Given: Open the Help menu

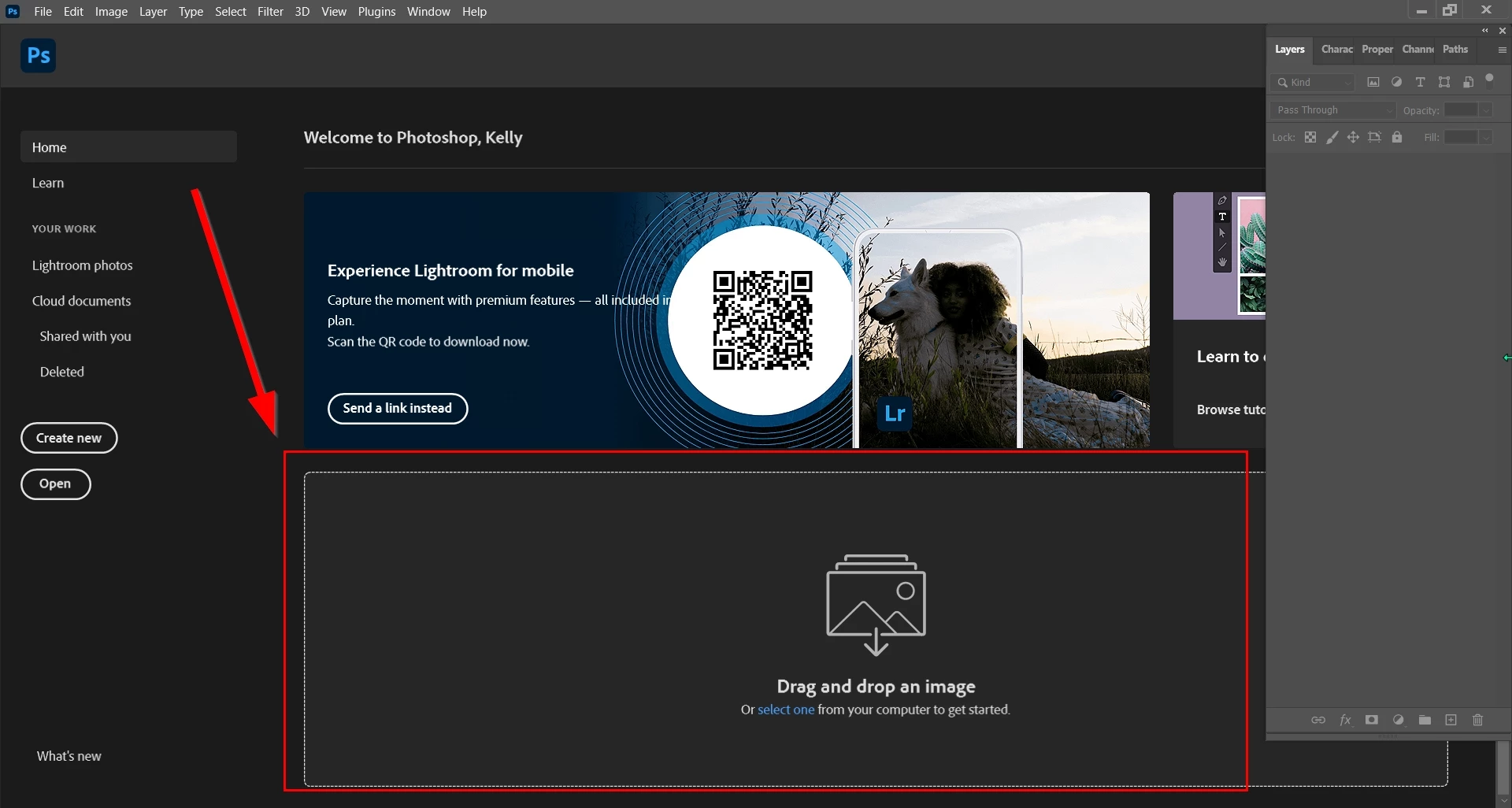Looking at the screenshot, I should [474, 12].
